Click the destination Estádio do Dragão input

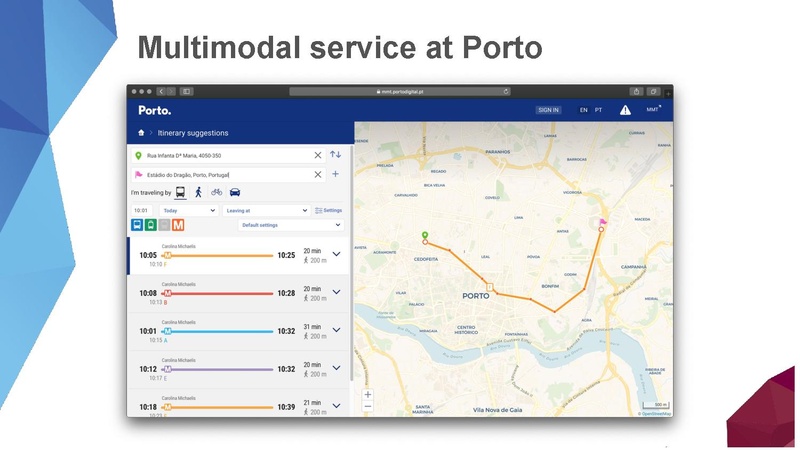pyautogui.click(x=228, y=174)
